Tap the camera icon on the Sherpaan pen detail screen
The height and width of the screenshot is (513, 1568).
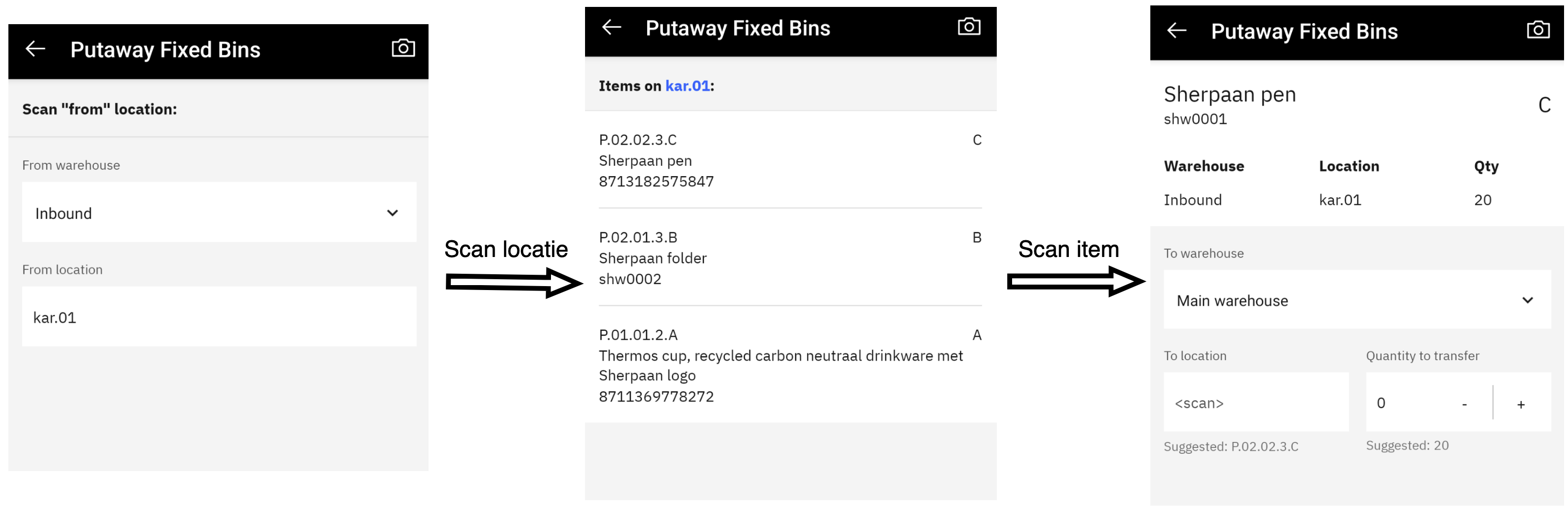[x=1537, y=31]
